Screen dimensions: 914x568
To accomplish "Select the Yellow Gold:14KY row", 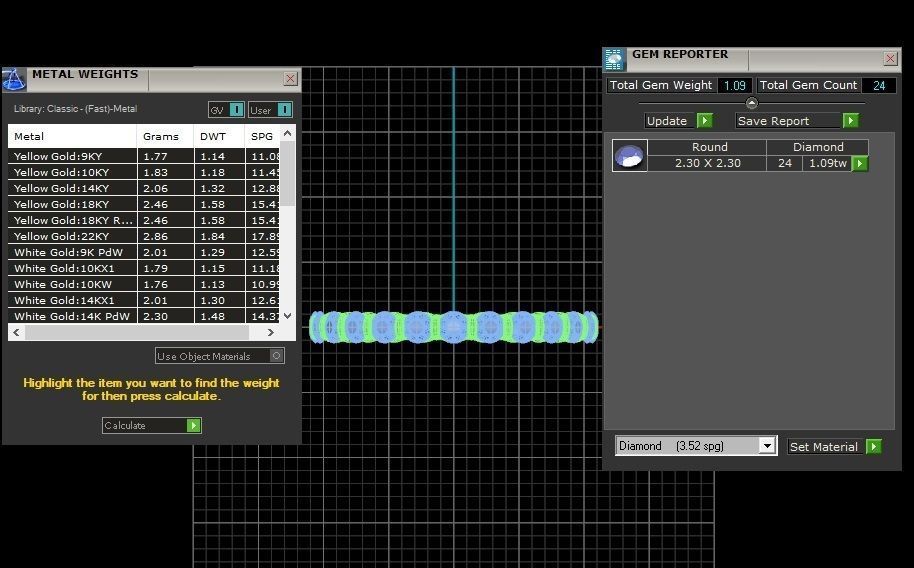I will 144,188.
